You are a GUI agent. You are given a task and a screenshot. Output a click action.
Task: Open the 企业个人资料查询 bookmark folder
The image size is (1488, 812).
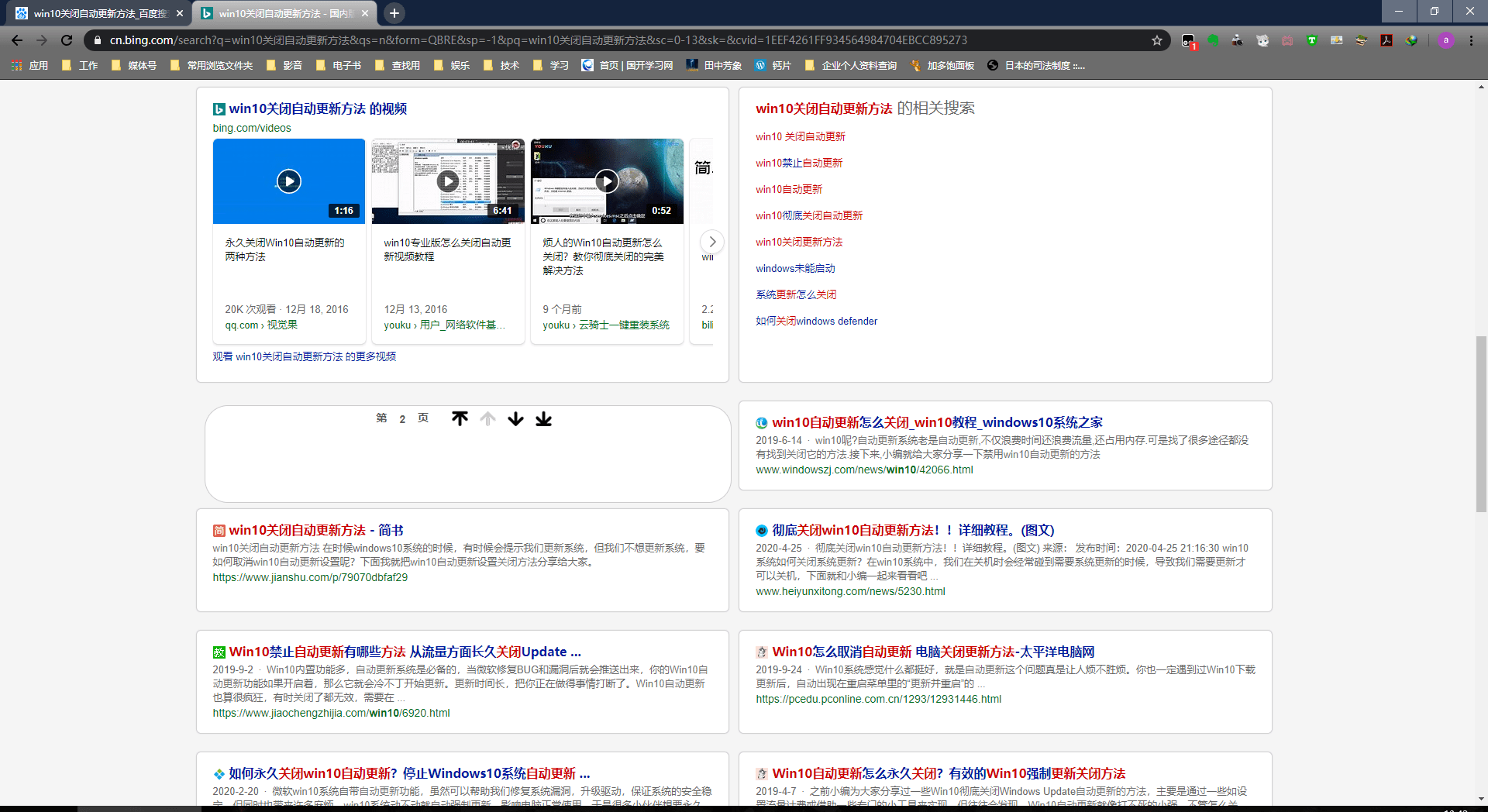851,66
